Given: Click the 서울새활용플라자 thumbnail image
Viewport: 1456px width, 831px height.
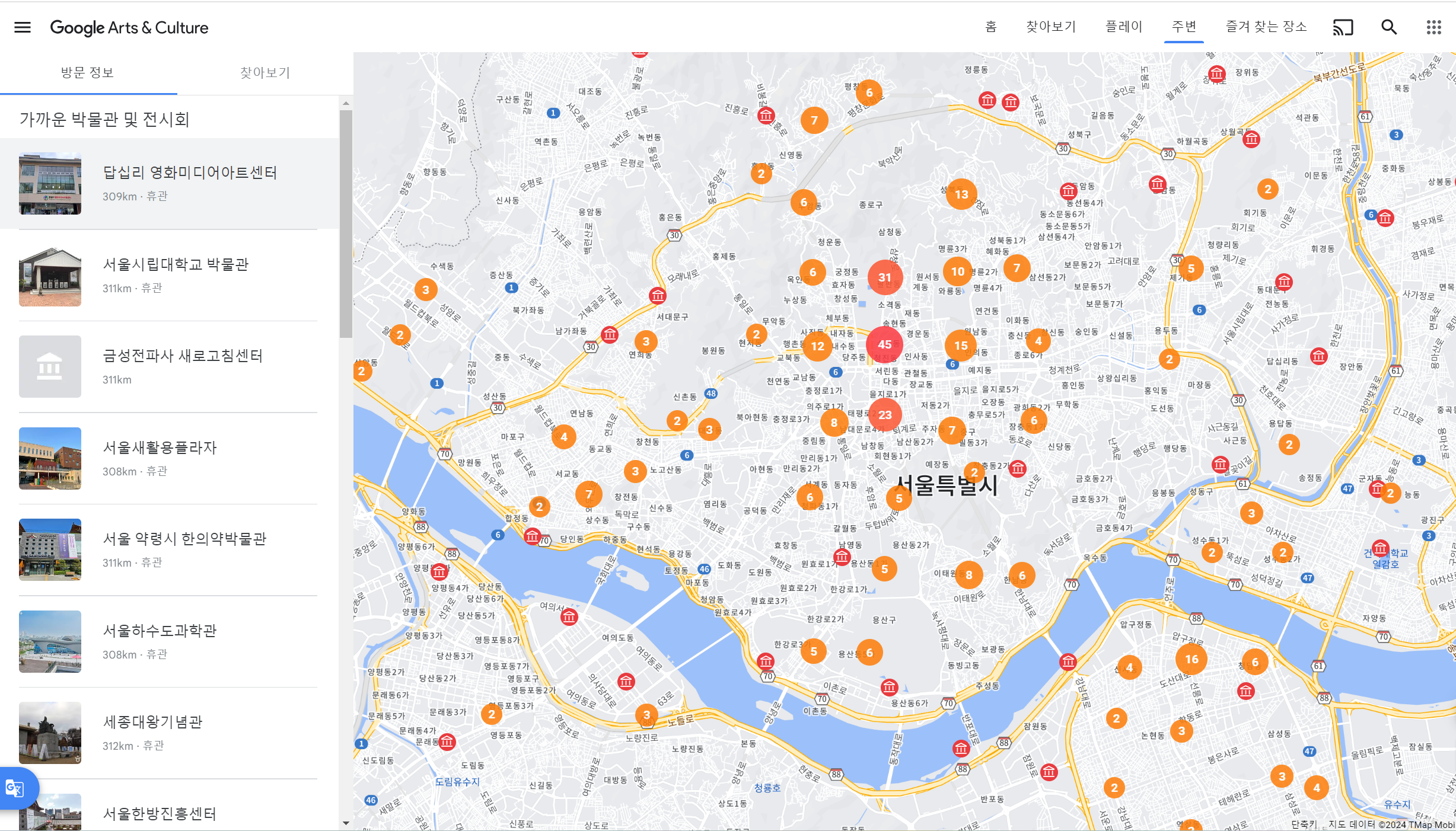Looking at the screenshot, I should [50, 458].
